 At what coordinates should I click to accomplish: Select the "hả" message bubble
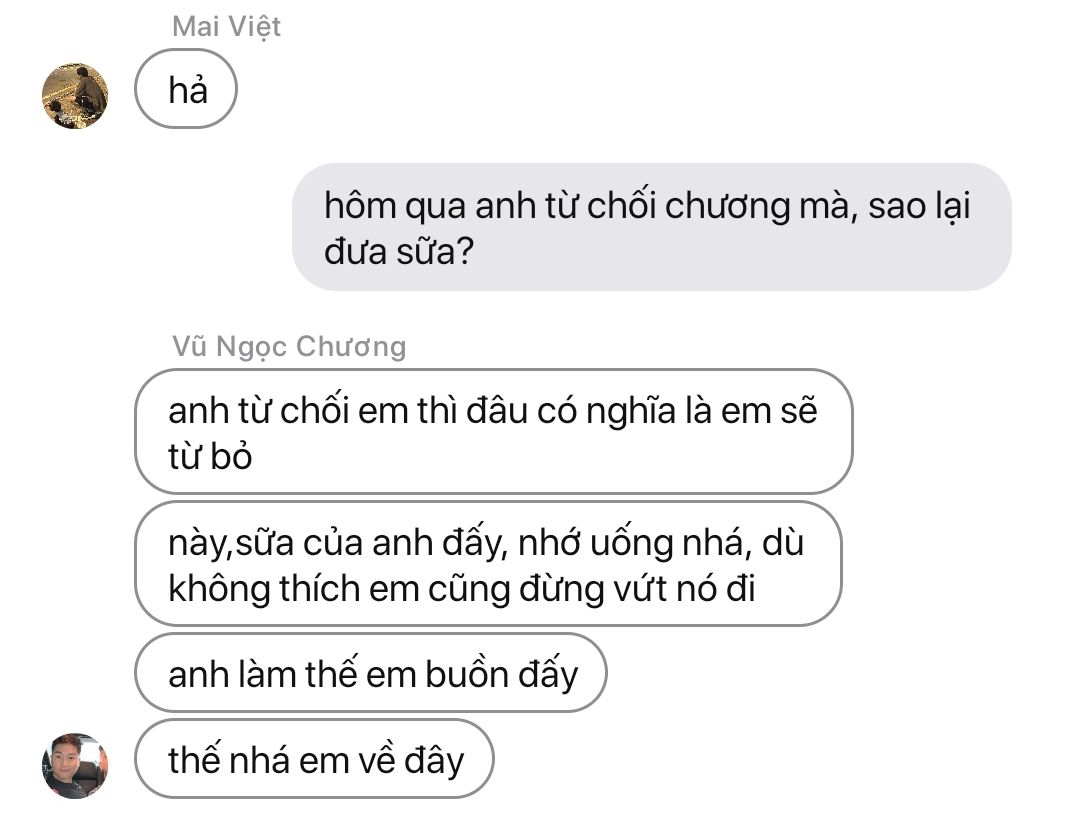tap(186, 90)
